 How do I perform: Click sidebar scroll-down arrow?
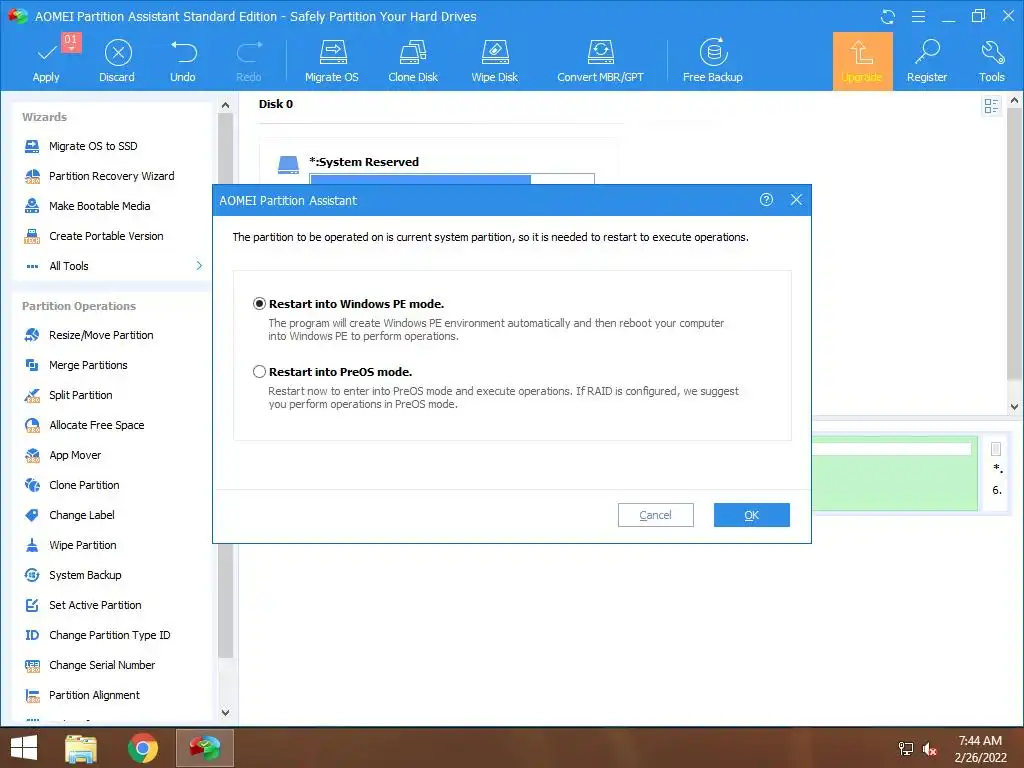coord(225,712)
